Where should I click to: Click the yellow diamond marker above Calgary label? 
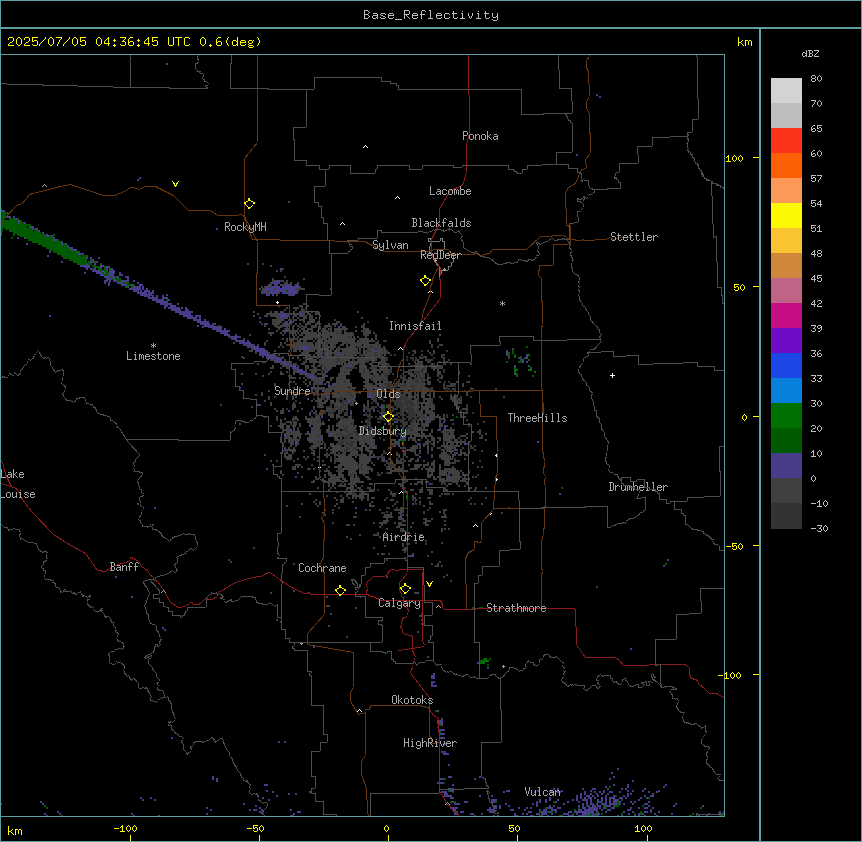405,589
